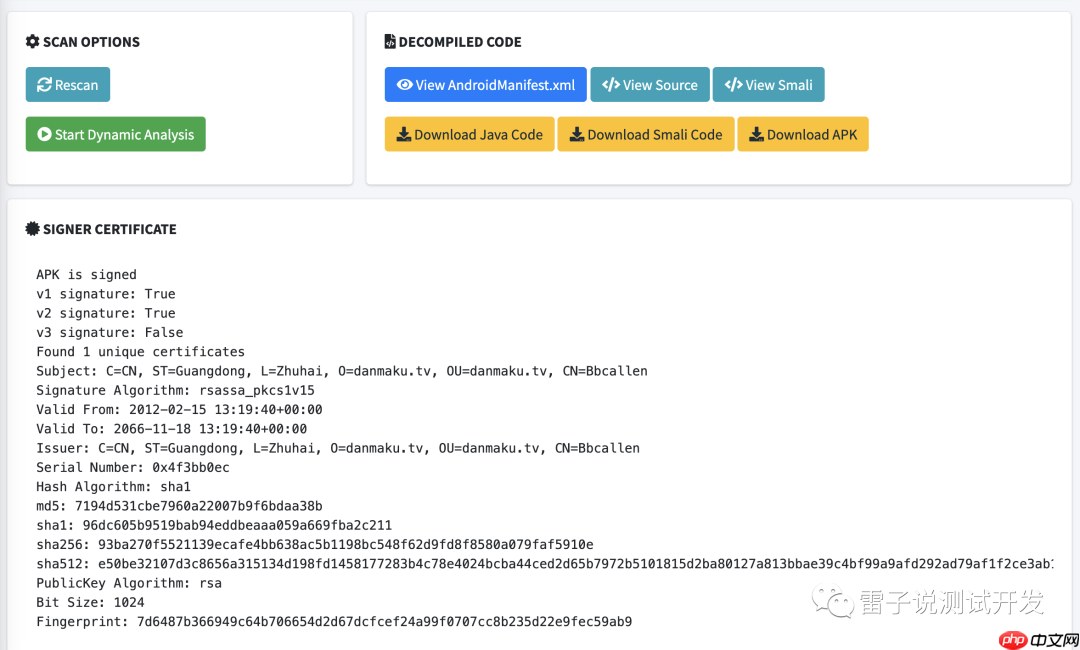Download Smali Code archive
The image size is (1080, 650).
(645, 134)
